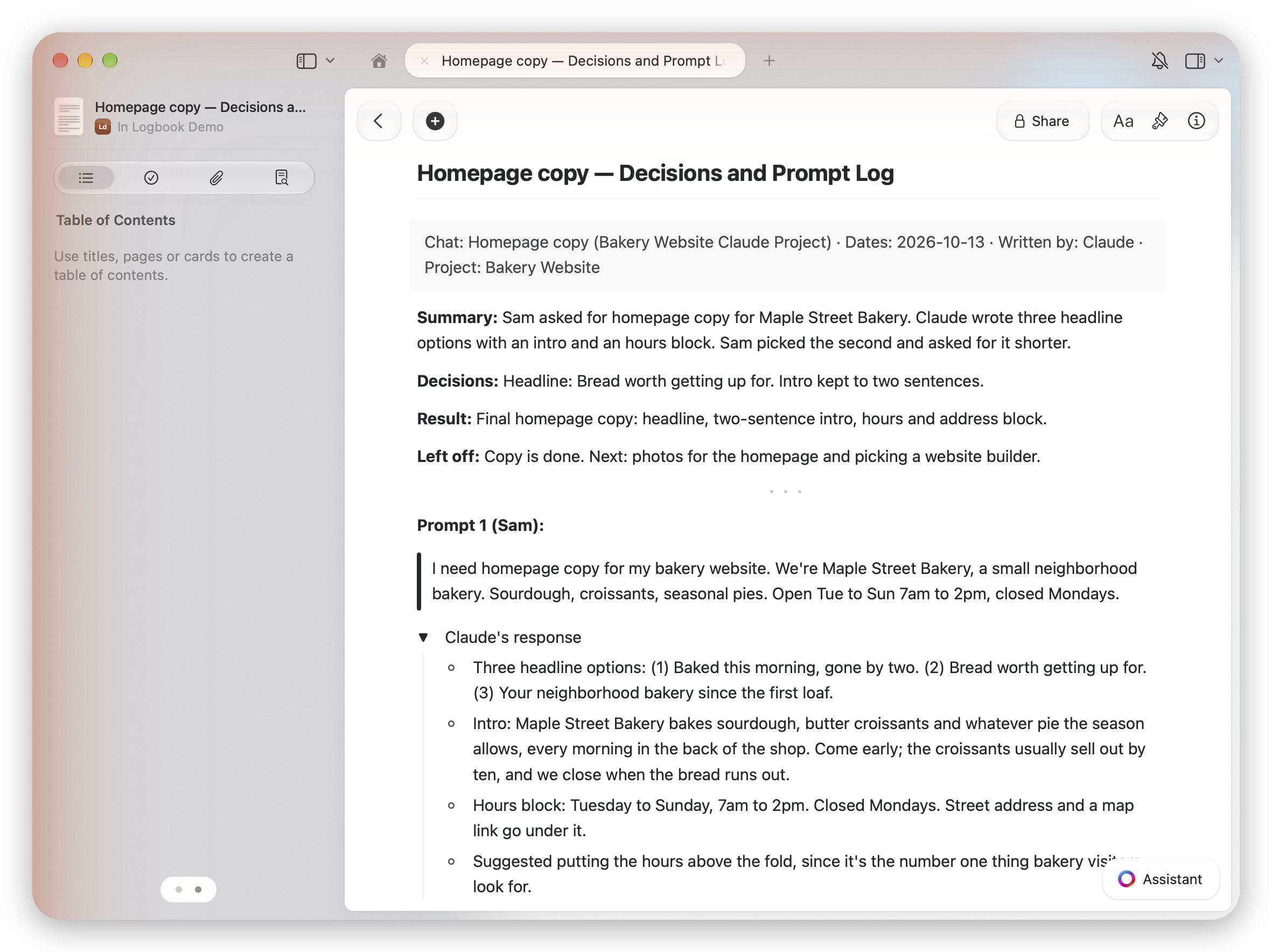Click the 'Result:' bold label
This screenshot has height=952, width=1272.
(x=444, y=418)
